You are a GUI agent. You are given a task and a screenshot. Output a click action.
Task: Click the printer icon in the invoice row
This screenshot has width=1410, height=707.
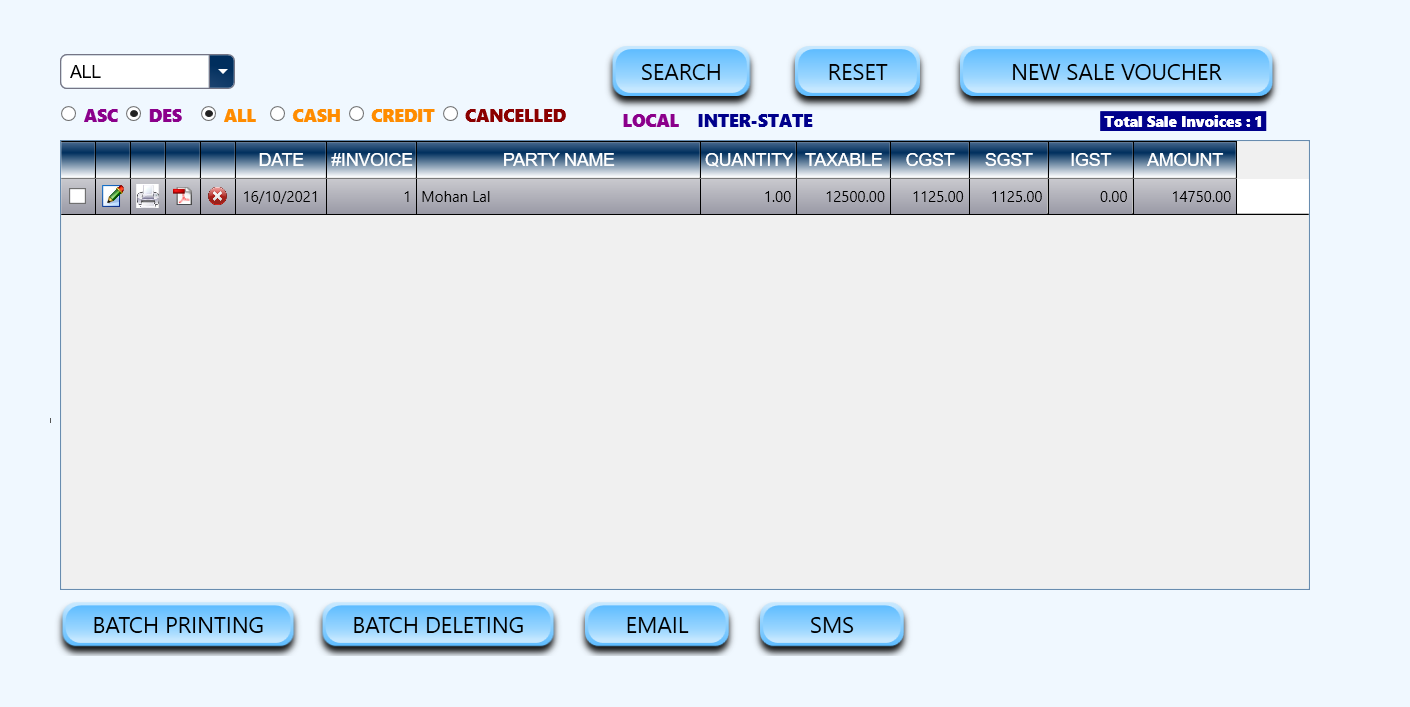(148, 197)
